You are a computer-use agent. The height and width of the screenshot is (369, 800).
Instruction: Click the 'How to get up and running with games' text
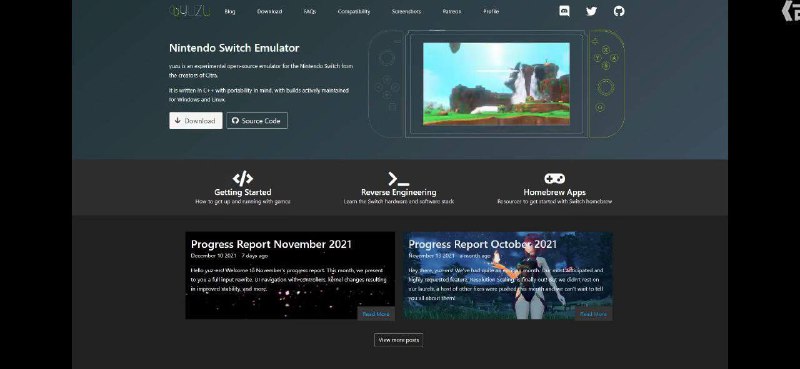click(243, 202)
